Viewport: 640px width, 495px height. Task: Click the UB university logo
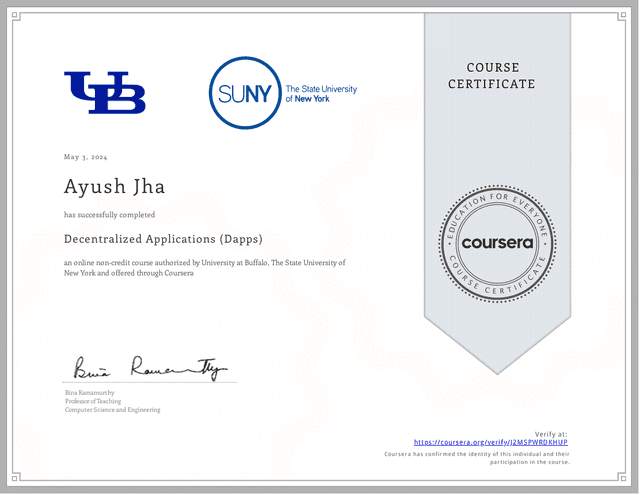(105, 92)
